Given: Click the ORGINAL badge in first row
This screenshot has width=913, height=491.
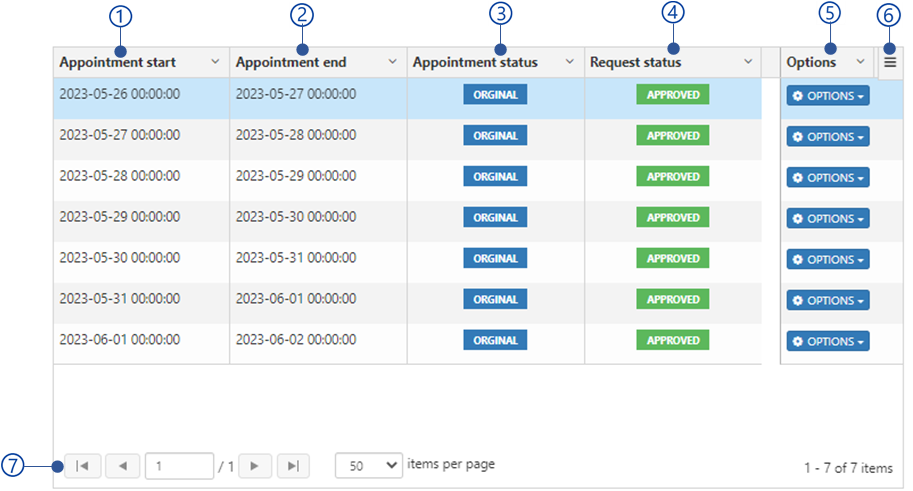Looking at the screenshot, I should click(x=495, y=95).
